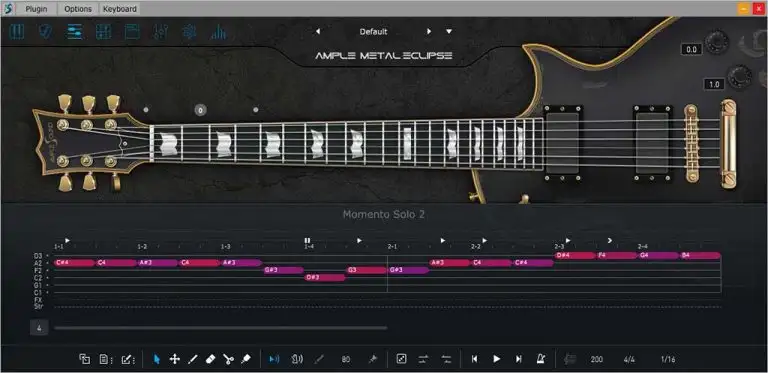Click the bar count box showing 4
This screenshot has height=373, width=768.
coord(39,328)
